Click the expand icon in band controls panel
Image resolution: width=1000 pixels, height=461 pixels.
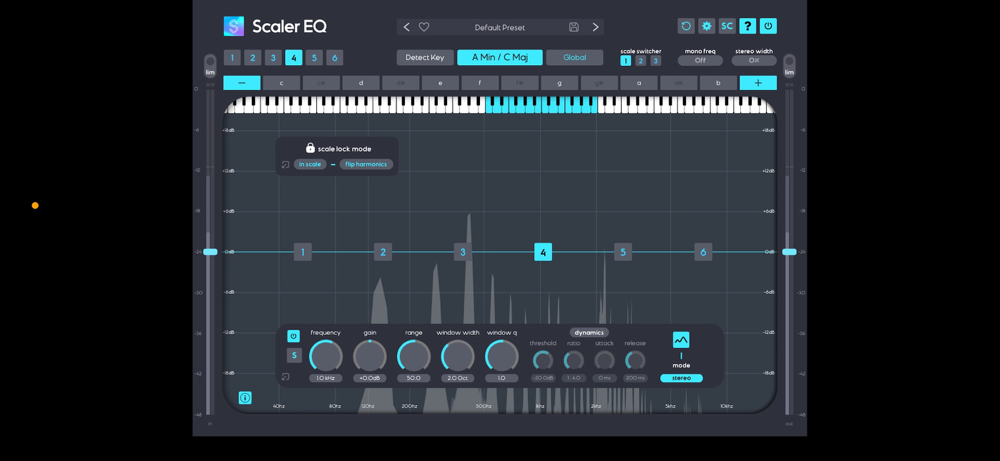[x=285, y=377]
